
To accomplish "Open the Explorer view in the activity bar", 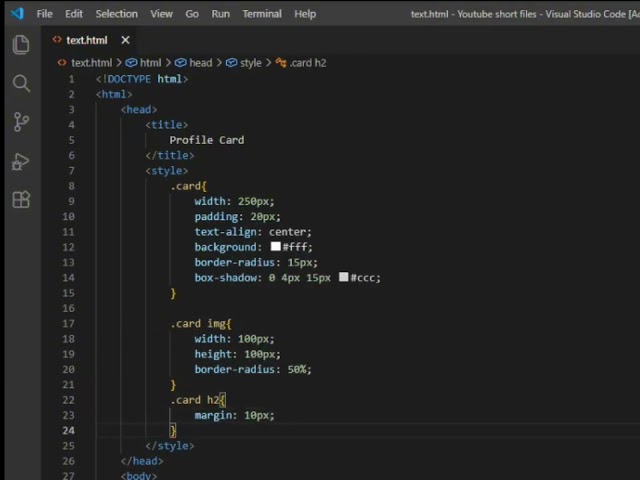I will tap(21, 44).
